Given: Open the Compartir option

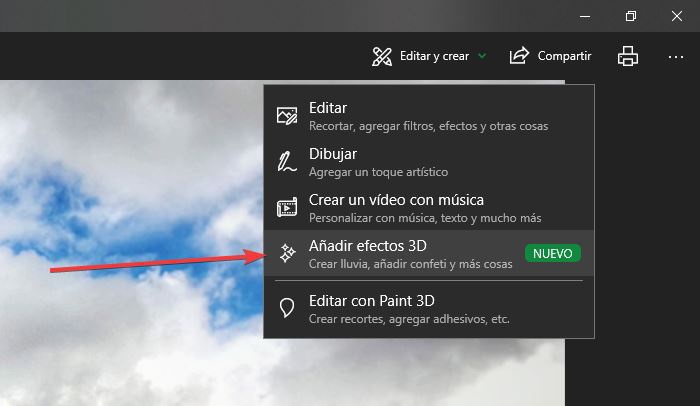Looking at the screenshot, I should (x=550, y=56).
